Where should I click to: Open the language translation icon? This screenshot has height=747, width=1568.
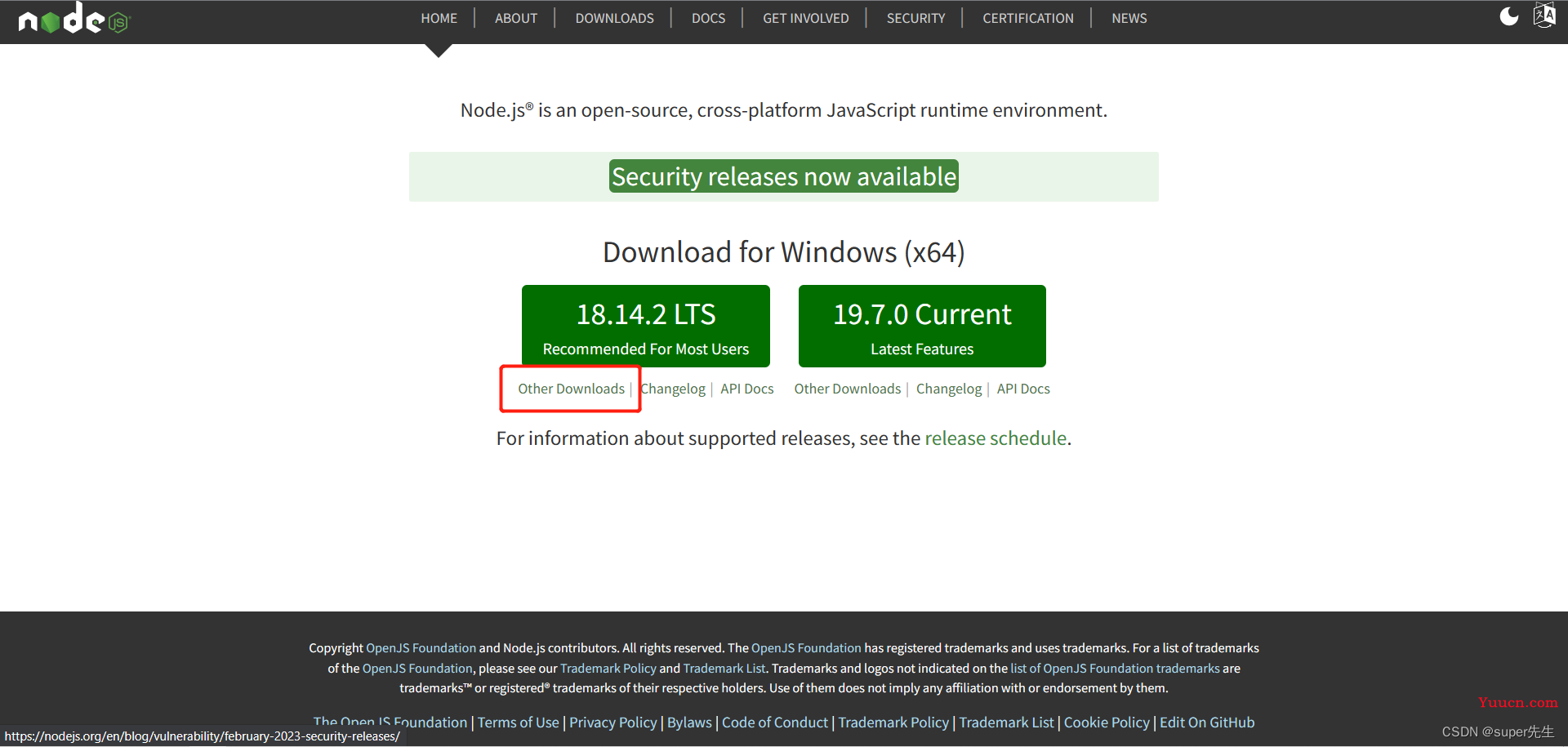[1544, 16]
